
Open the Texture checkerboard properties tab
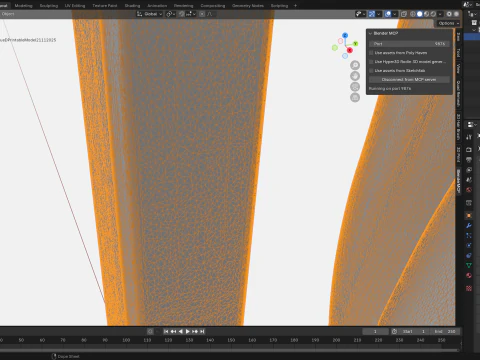point(469,288)
